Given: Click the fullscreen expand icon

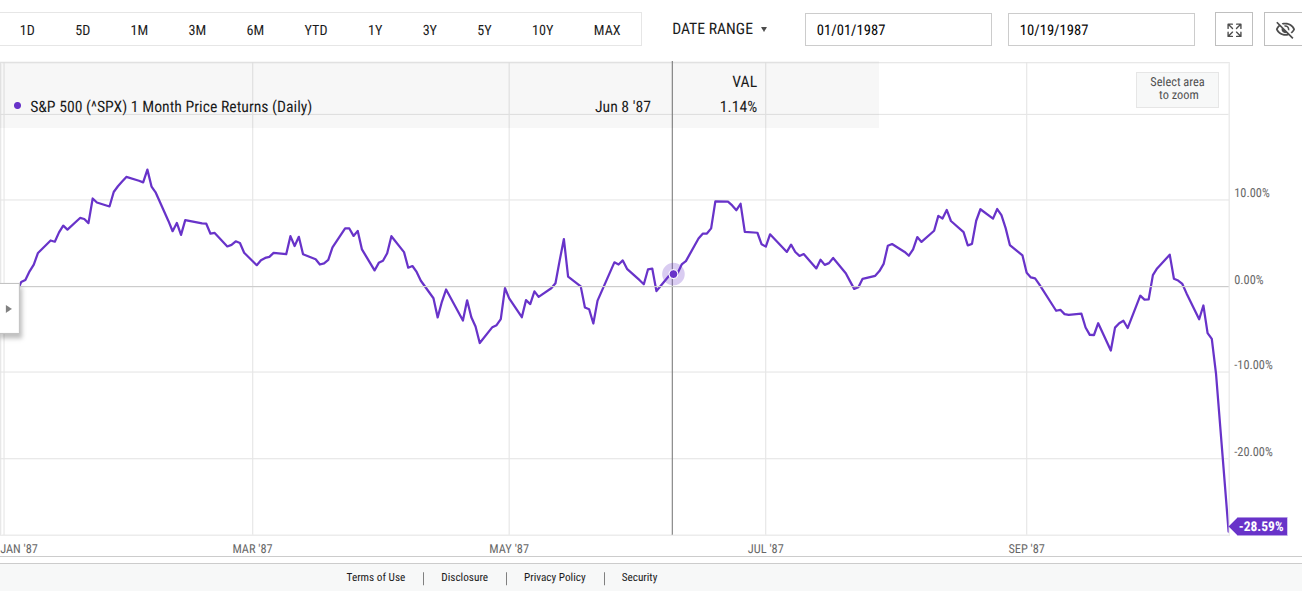Looking at the screenshot, I should click(x=1234, y=30).
